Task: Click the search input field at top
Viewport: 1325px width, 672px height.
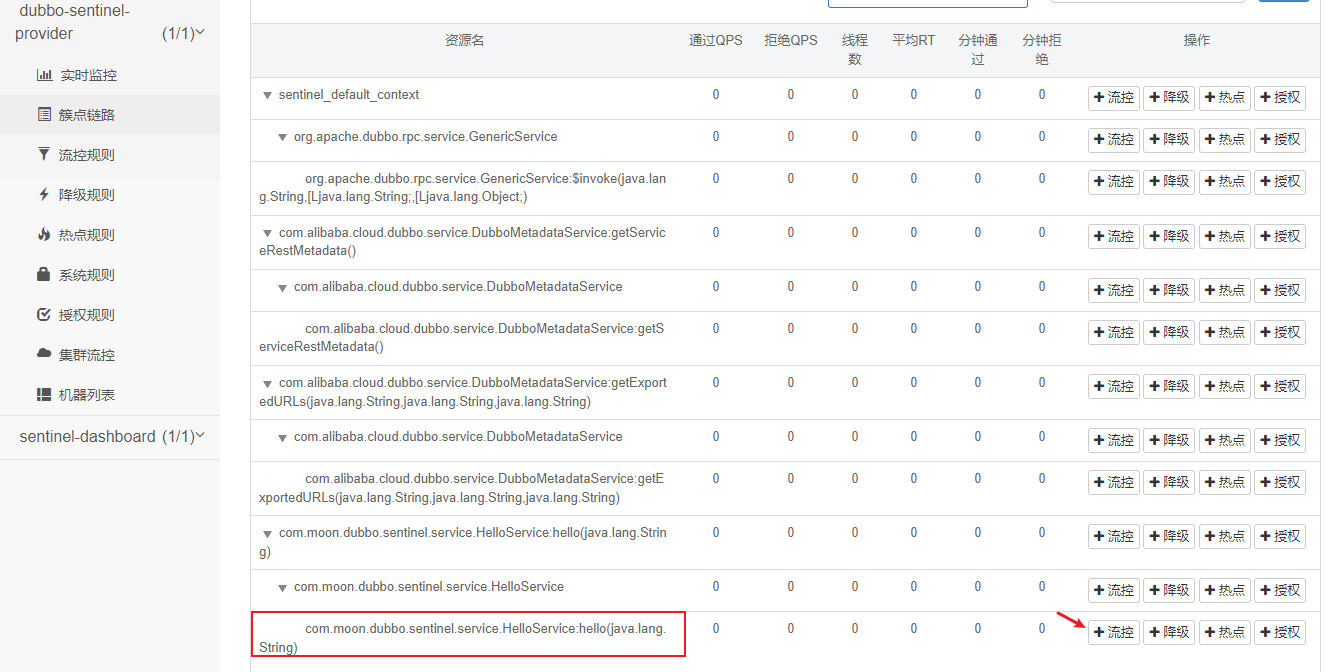Action: [x=928, y=3]
